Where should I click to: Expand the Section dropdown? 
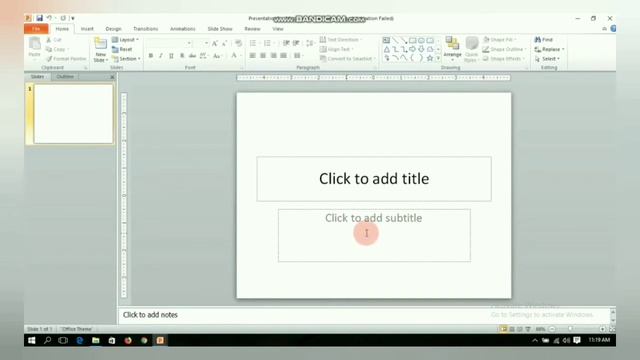click(126, 59)
